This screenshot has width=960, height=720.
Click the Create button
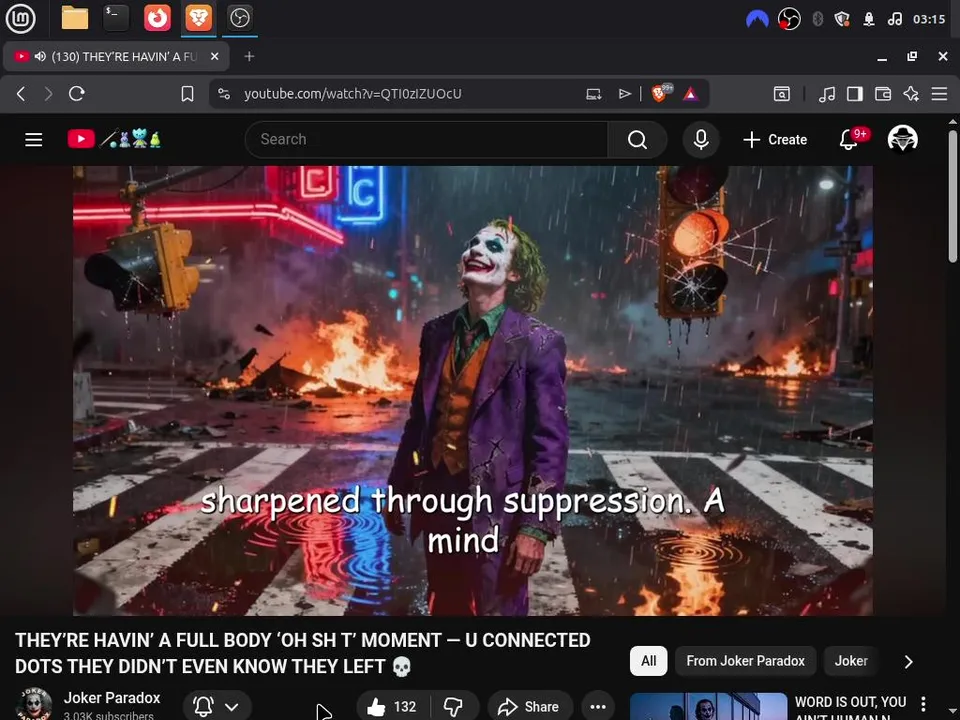click(x=775, y=140)
